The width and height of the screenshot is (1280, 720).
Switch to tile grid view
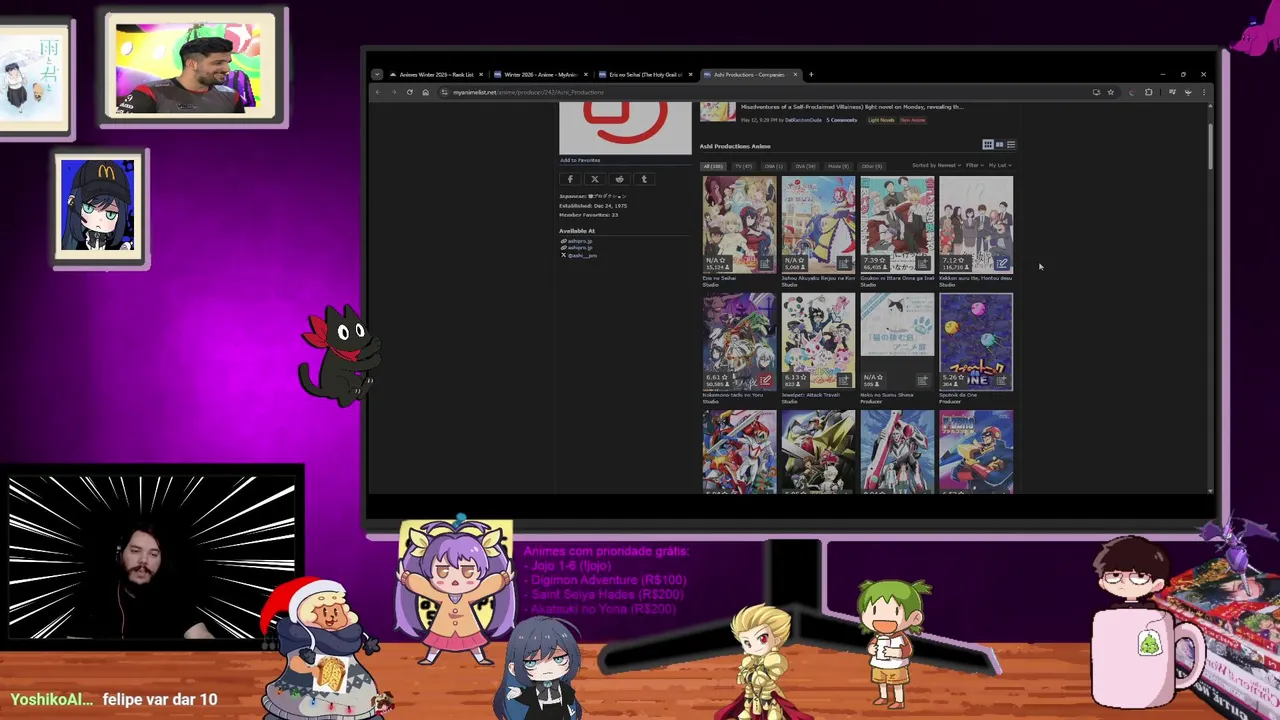[988, 145]
